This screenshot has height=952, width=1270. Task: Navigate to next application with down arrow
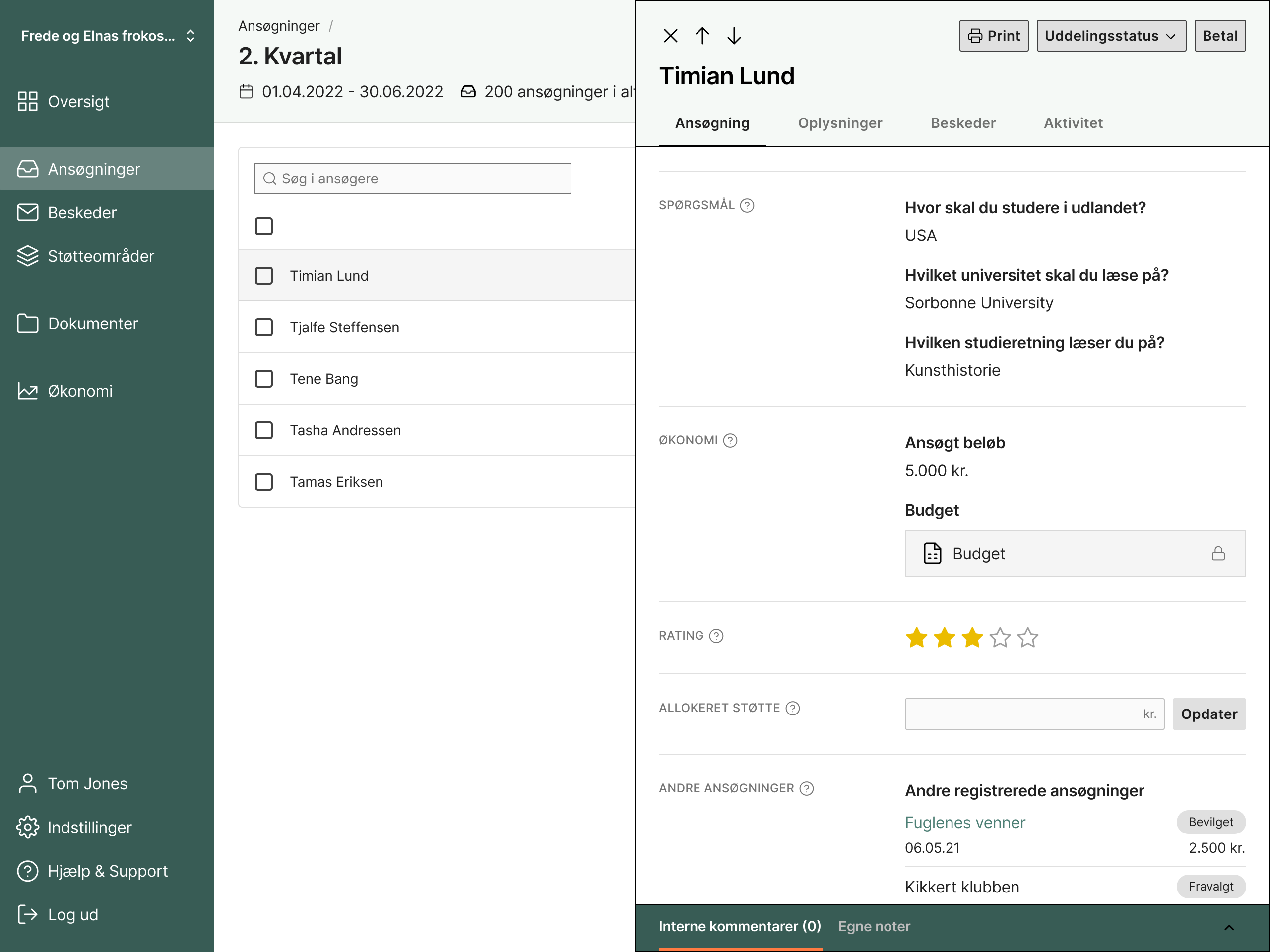point(734,35)
